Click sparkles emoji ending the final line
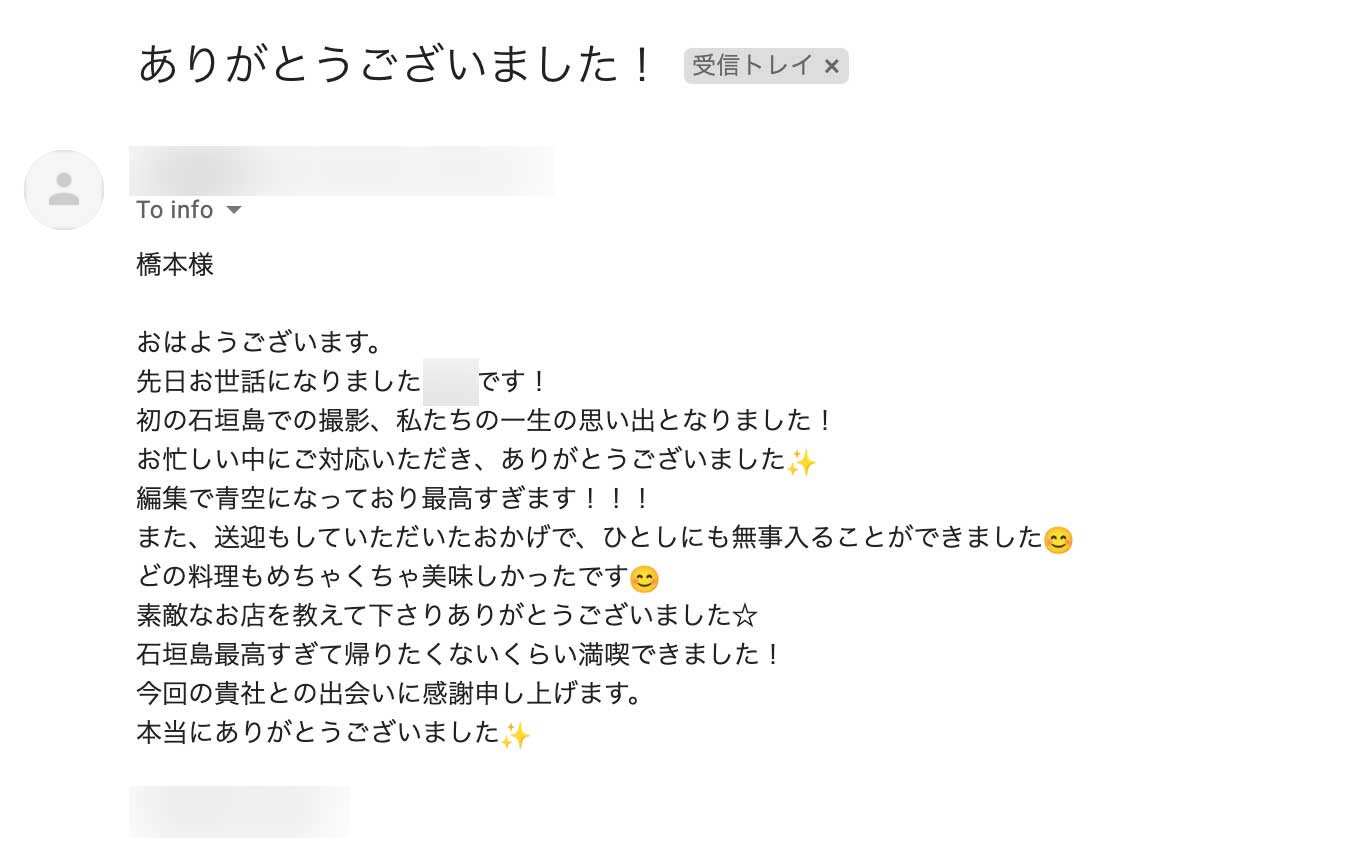Screen dimensions: 1372x856 tap(515, 736)
